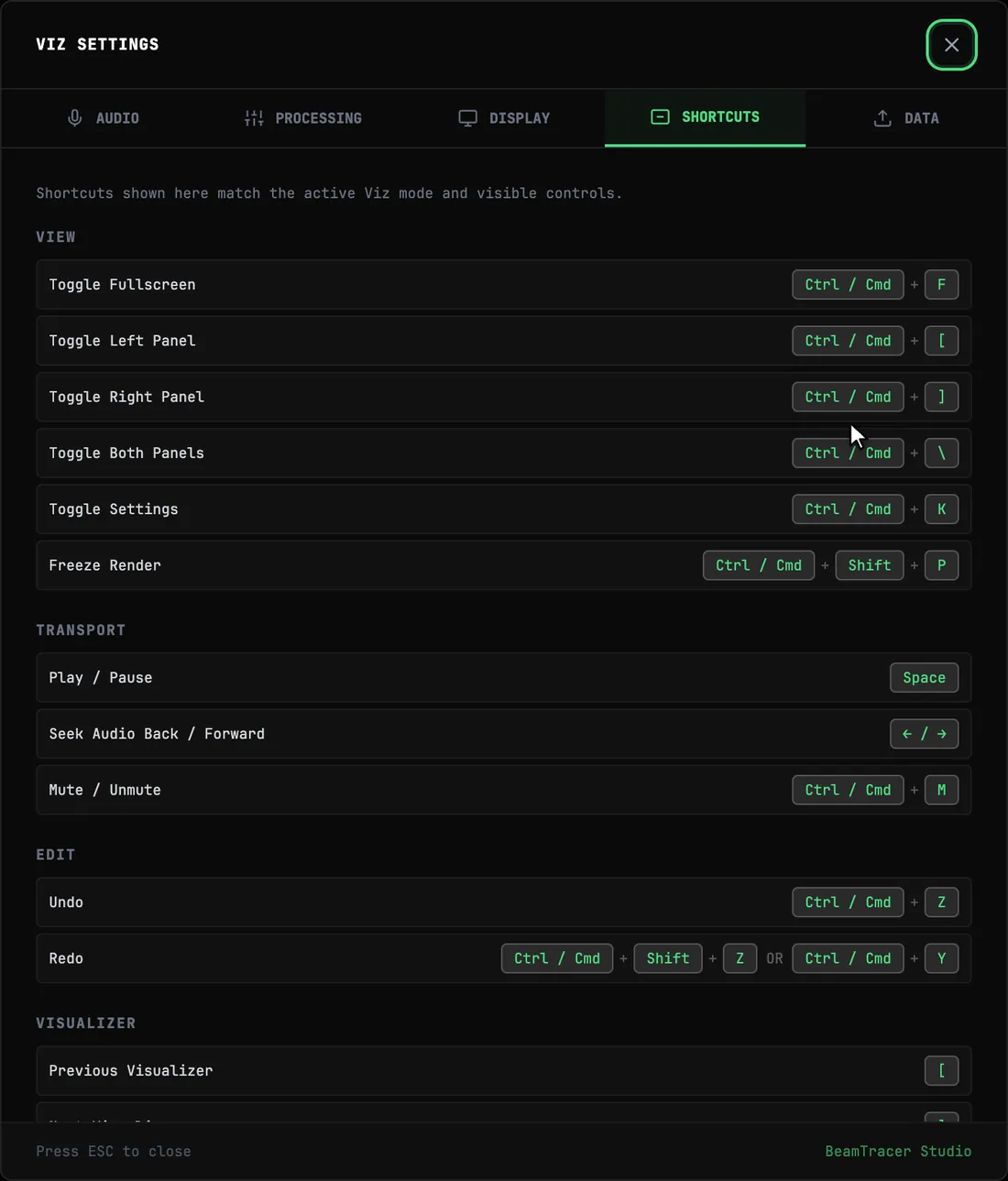This screenshot has height=1181, width=1008.
Task: Click the Ctrl / Cmd badge in Undo row
Action: click(x=848, y=902)
